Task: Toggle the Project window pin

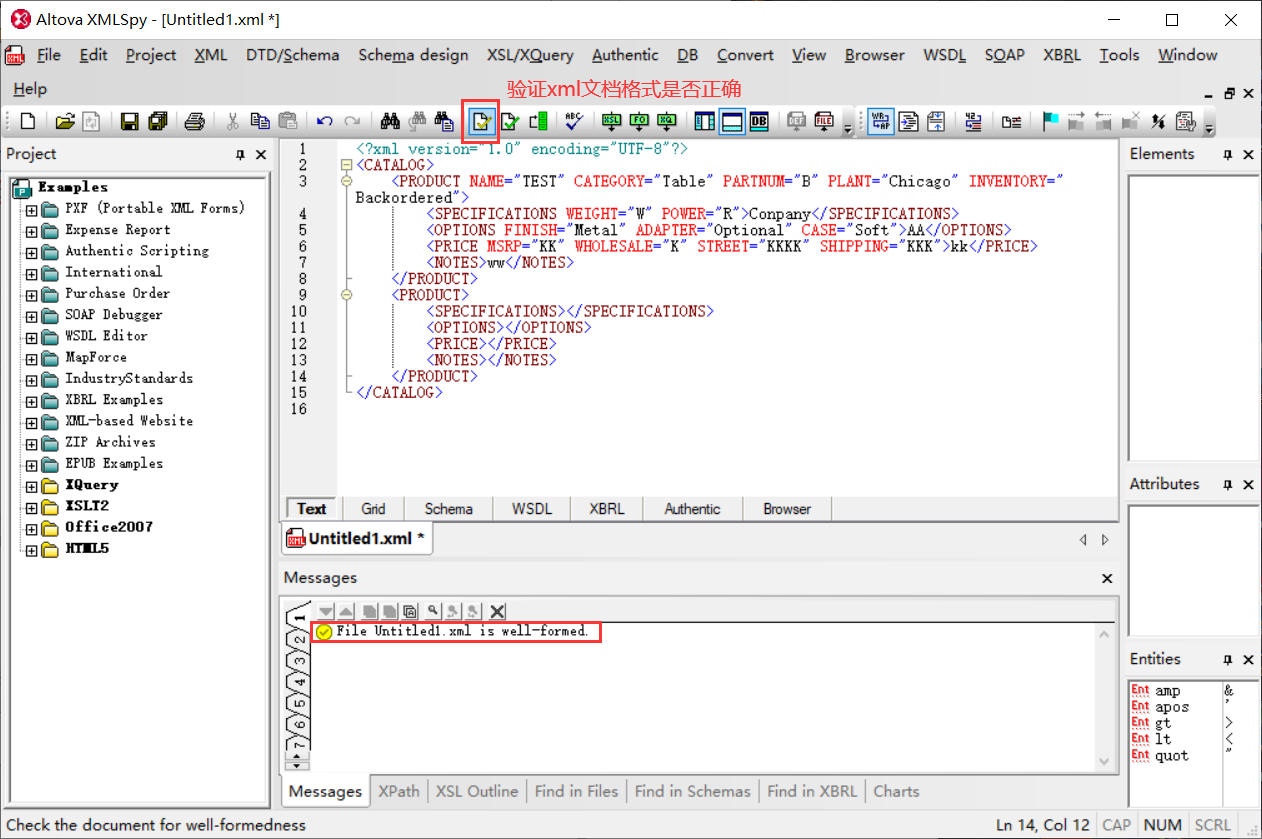Action: (x=239, y=154)
